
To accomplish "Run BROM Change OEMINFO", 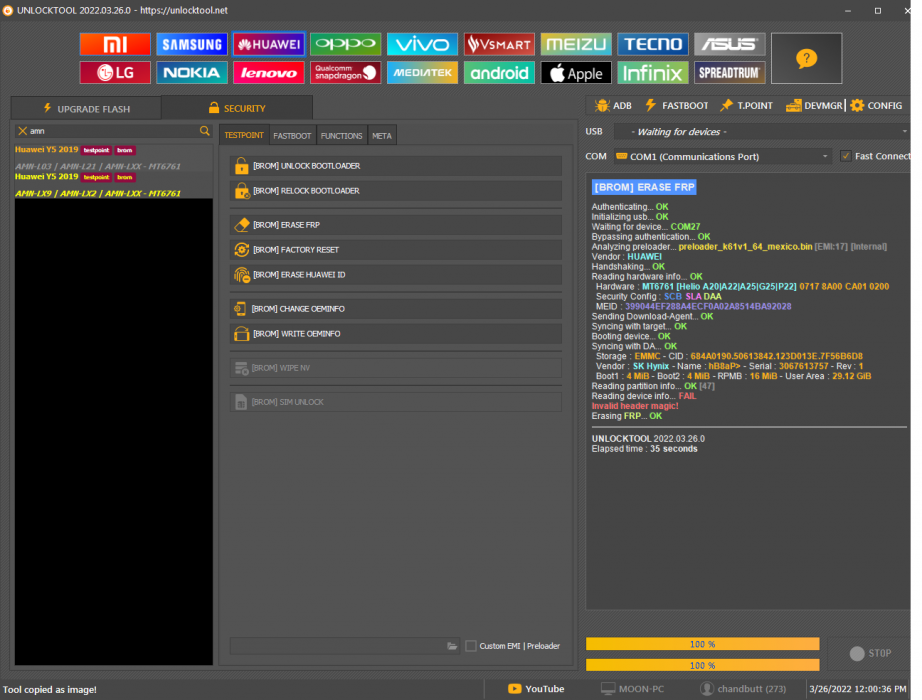I will click(396, 309).
